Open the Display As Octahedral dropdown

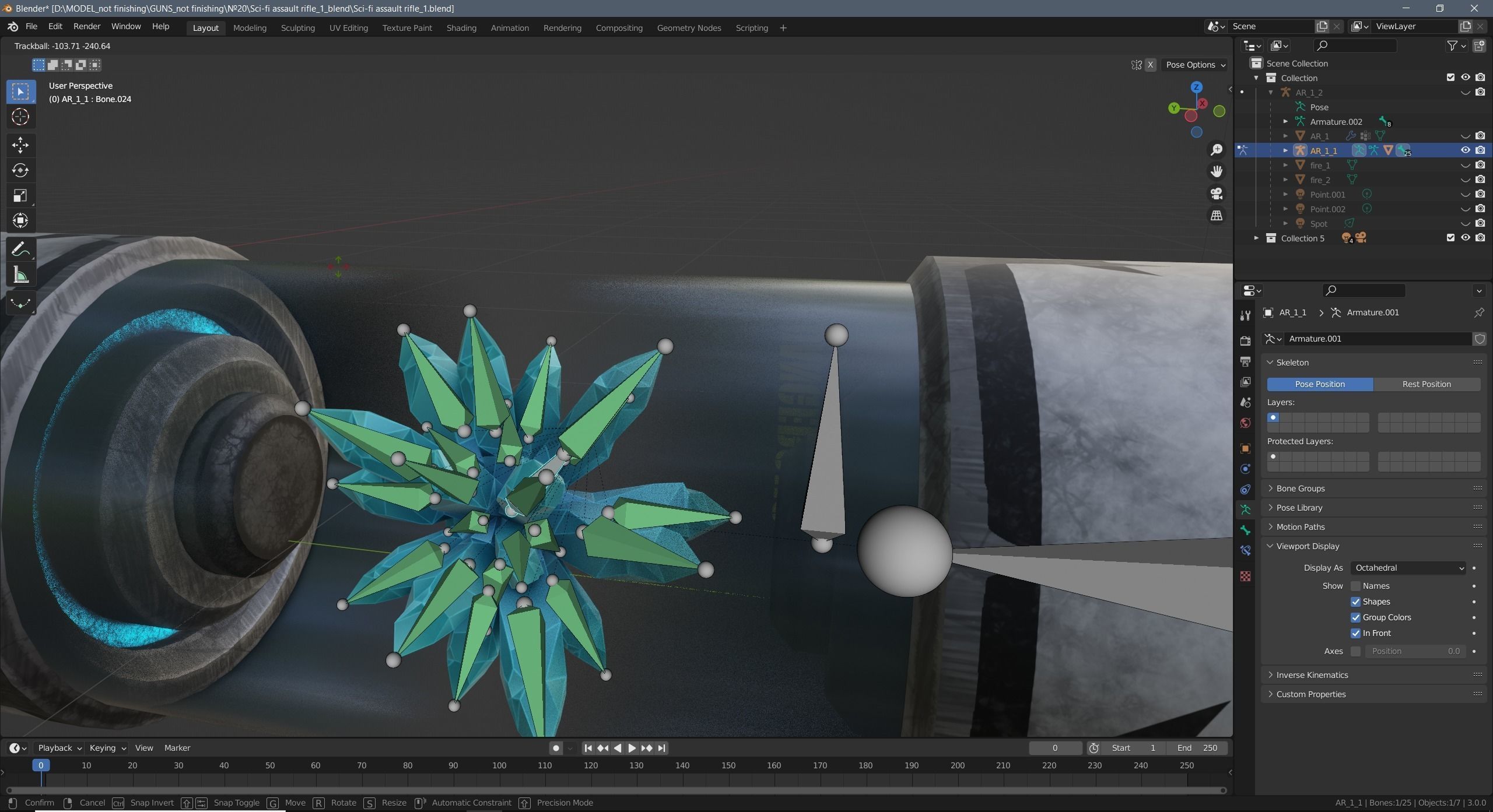[x=1408, y=568]
